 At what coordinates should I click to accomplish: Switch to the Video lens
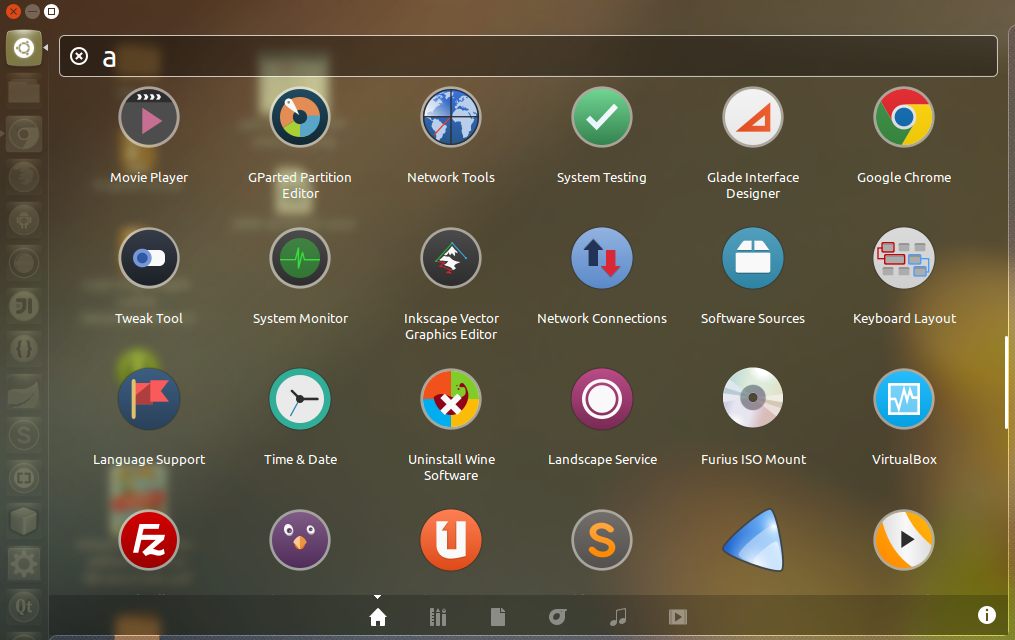[x=677, y=616]
